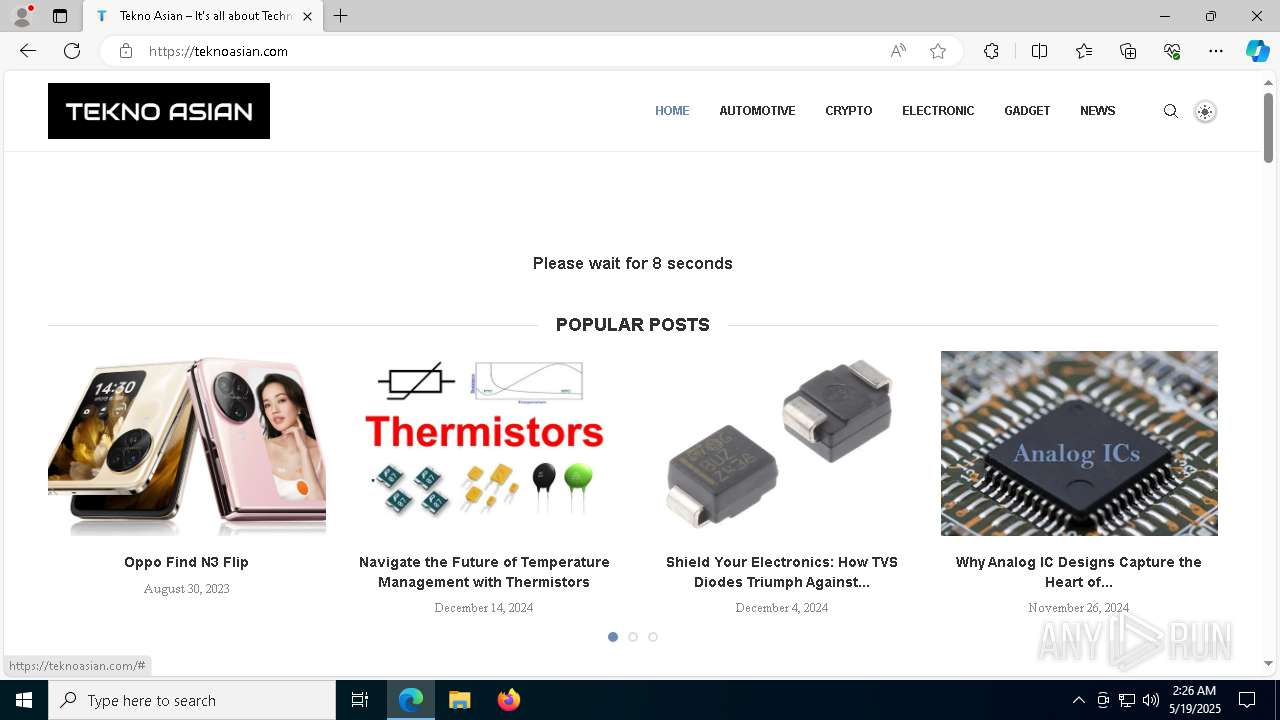The image size is (1280, 720).
Task: Close the Tekno Asian tab
Action: point(307,16)
